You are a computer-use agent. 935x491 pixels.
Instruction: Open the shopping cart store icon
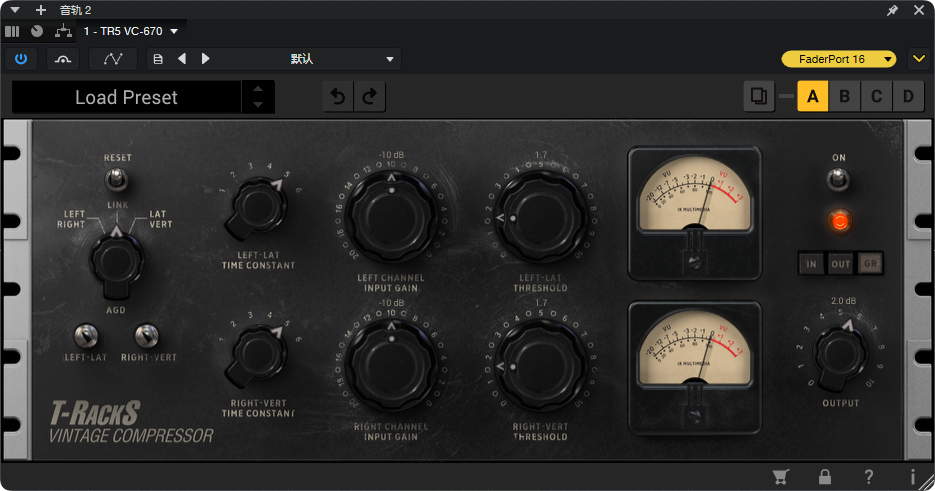tap(781, 477)
